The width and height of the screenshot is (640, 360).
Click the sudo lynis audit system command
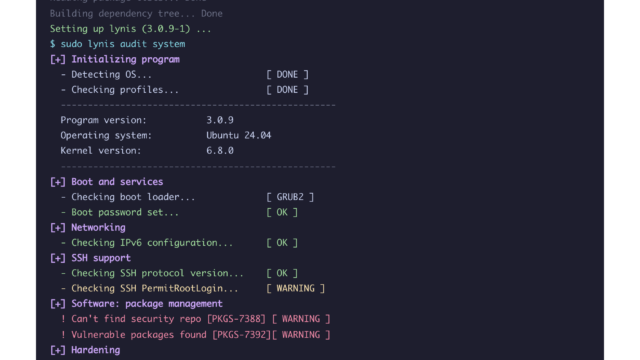[x=123, y=44]
